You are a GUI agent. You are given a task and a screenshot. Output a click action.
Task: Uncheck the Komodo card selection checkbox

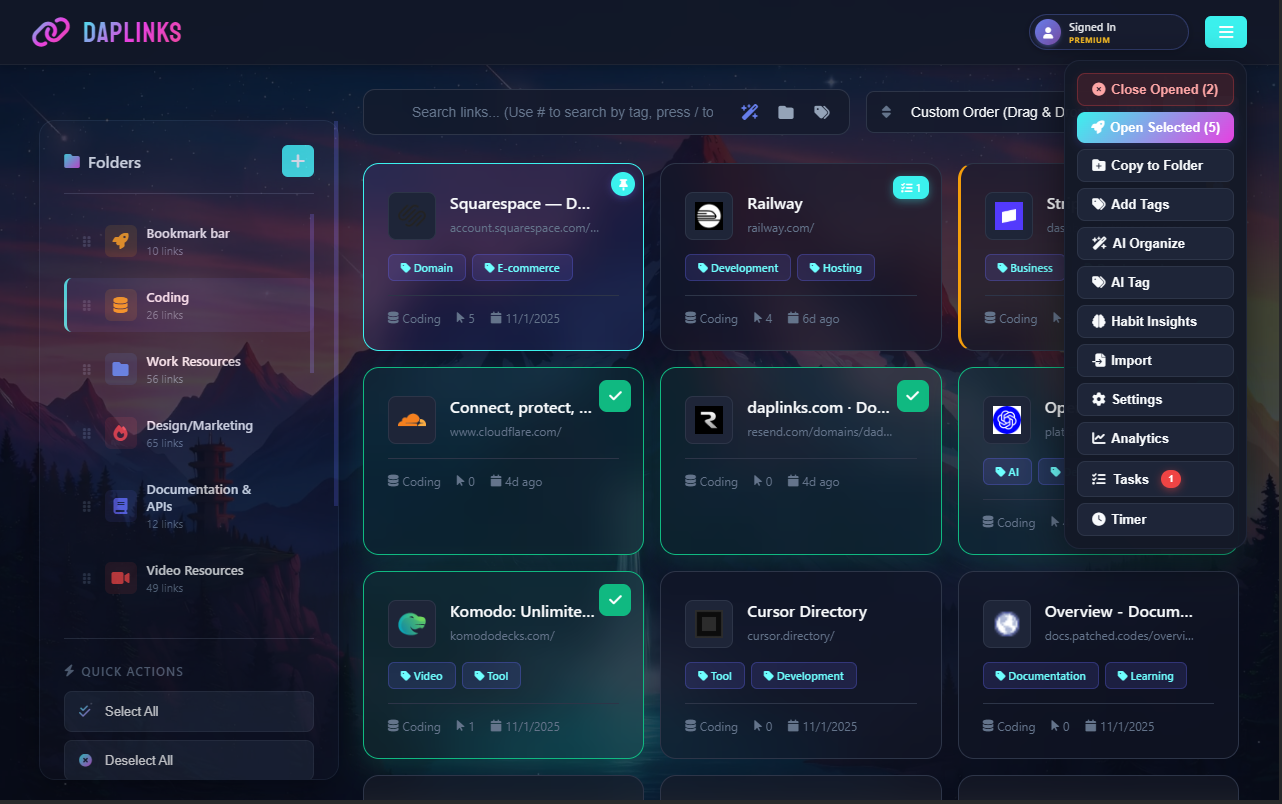click(615, 600)
